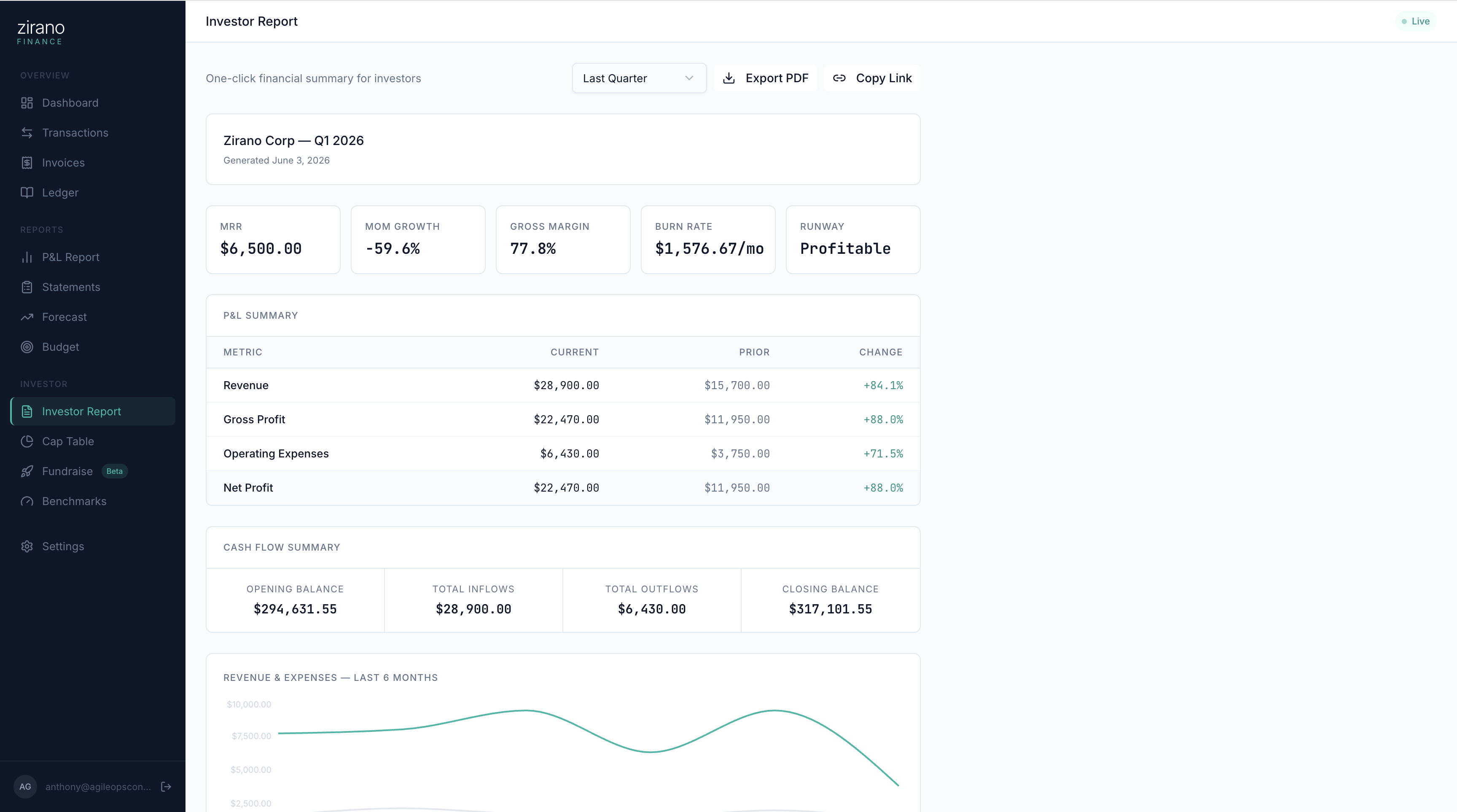Viewport: 1457px width, 812px height.
Task: Open the Last Quarter period dropdown
Action: (639, 78)
